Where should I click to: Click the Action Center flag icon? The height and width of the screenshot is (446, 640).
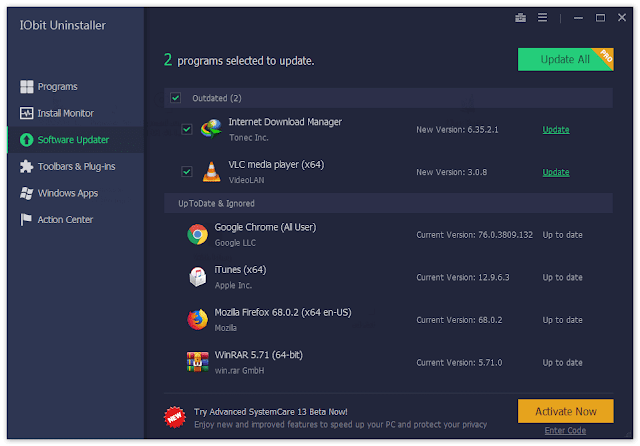[26, 220]
